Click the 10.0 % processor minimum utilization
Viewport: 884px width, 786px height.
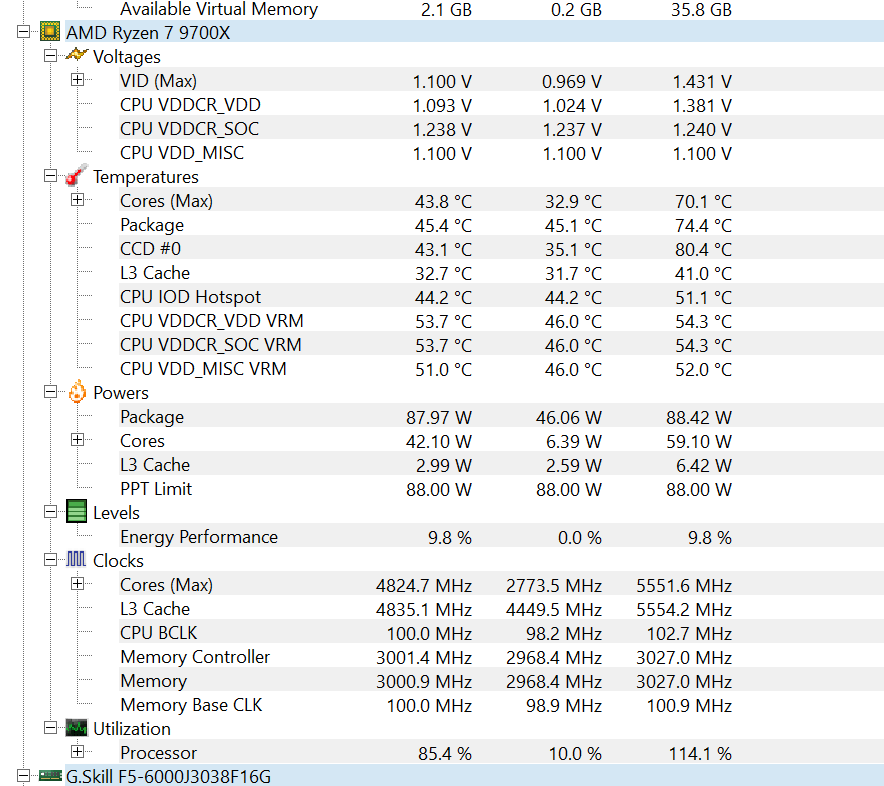[575, 754]
